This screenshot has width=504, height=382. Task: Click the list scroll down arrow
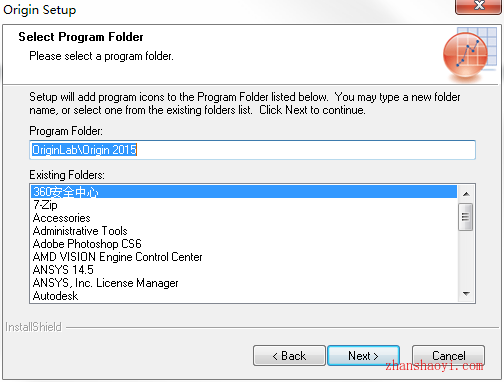(466, 293)
